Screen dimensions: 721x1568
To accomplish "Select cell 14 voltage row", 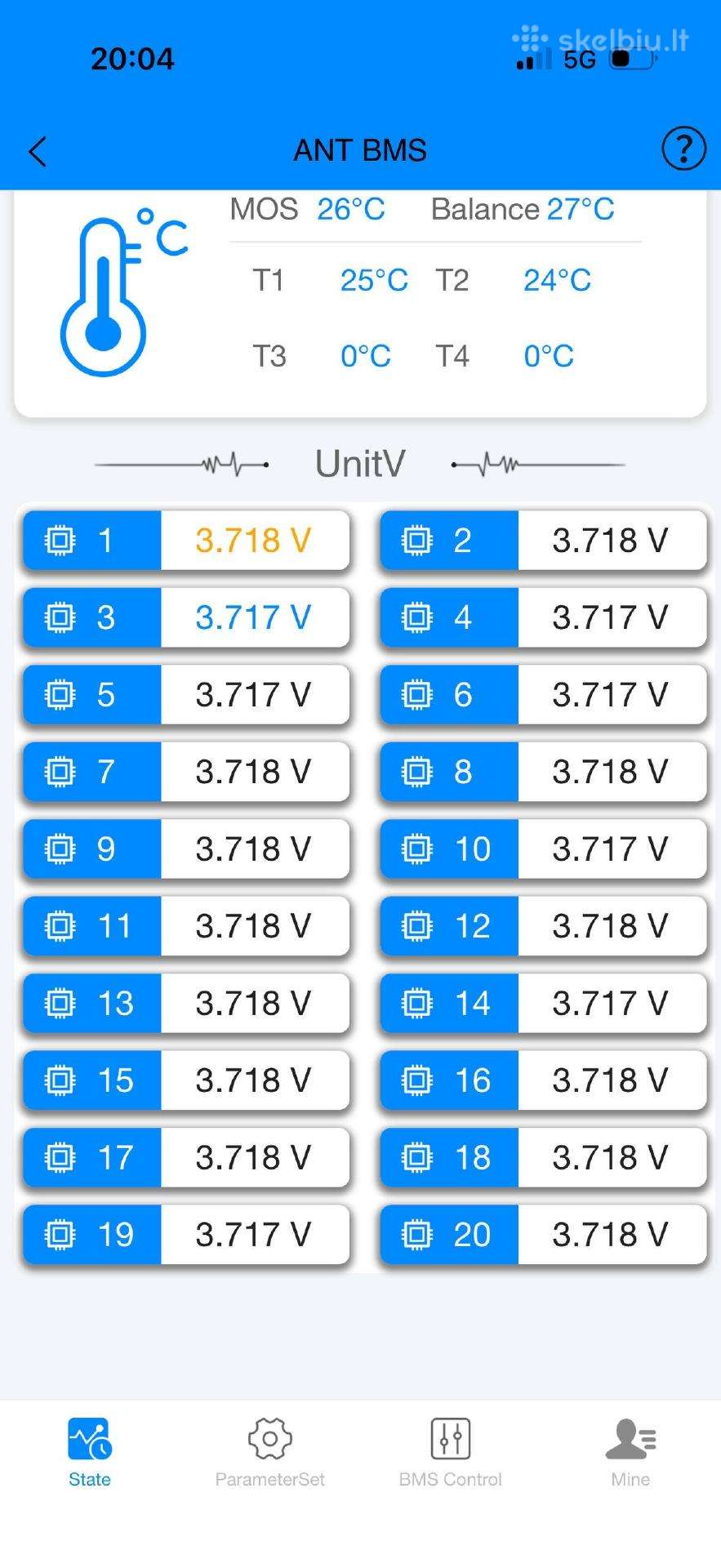I will (x=543, y=1003).
